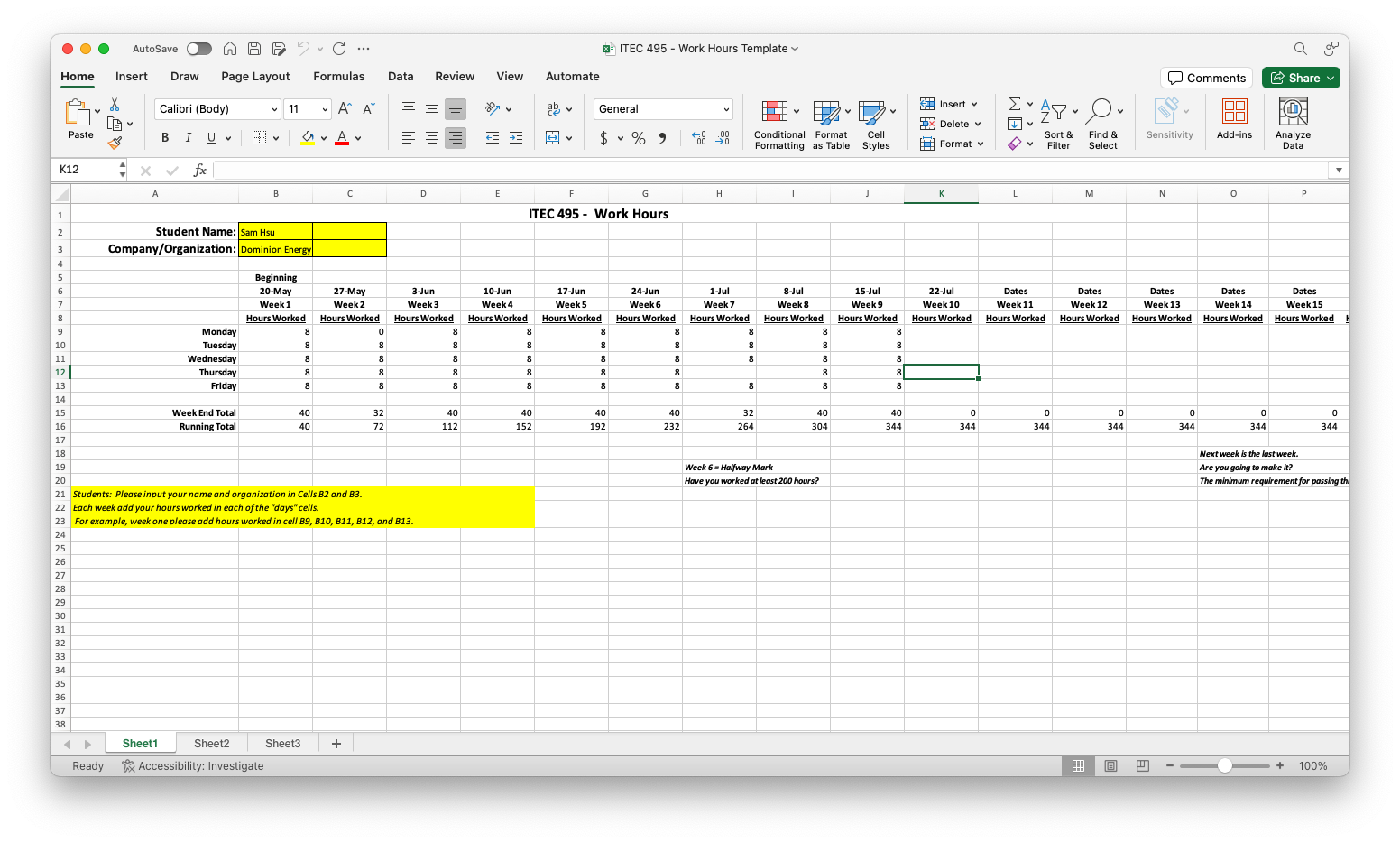Click the Share button
The image size is (1400, 843).
pos(1300,78)
